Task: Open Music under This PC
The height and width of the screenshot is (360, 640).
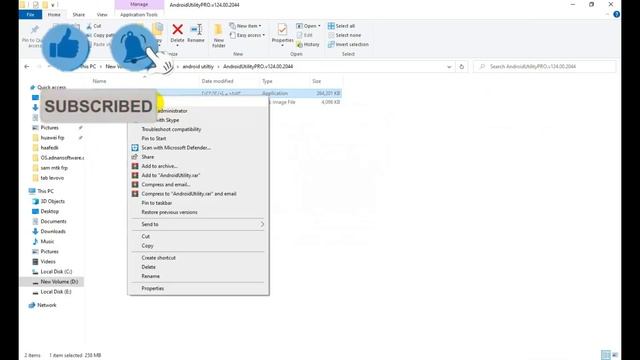Action: coord(47,242)
